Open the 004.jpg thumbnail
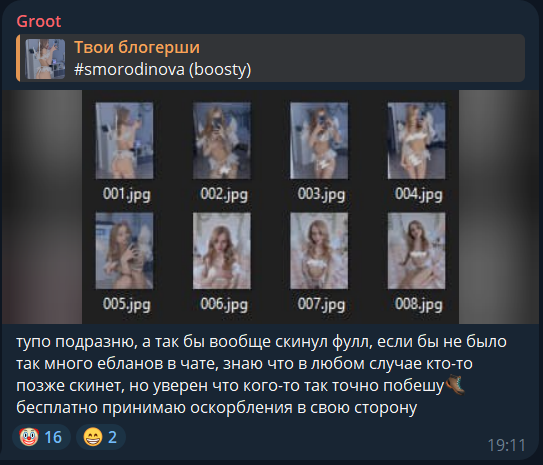Image resolution: width=543 pixels, height=465 pixels. pyautogui.click(x=416, y=140)
